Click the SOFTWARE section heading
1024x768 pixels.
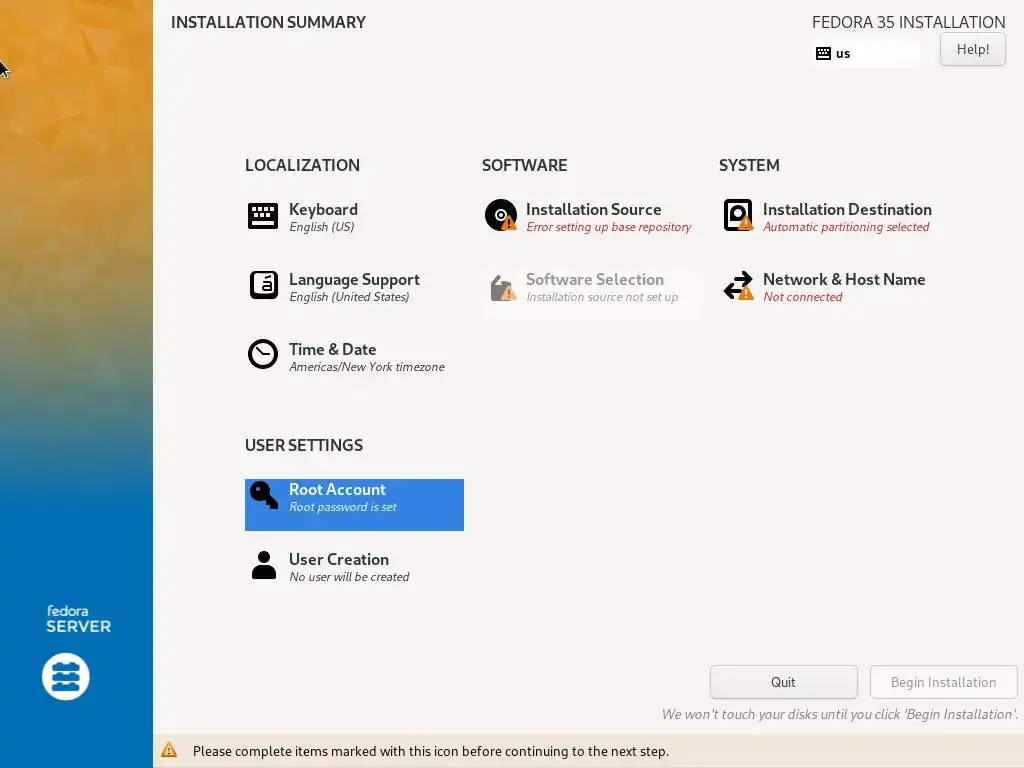tap(524, 165)
